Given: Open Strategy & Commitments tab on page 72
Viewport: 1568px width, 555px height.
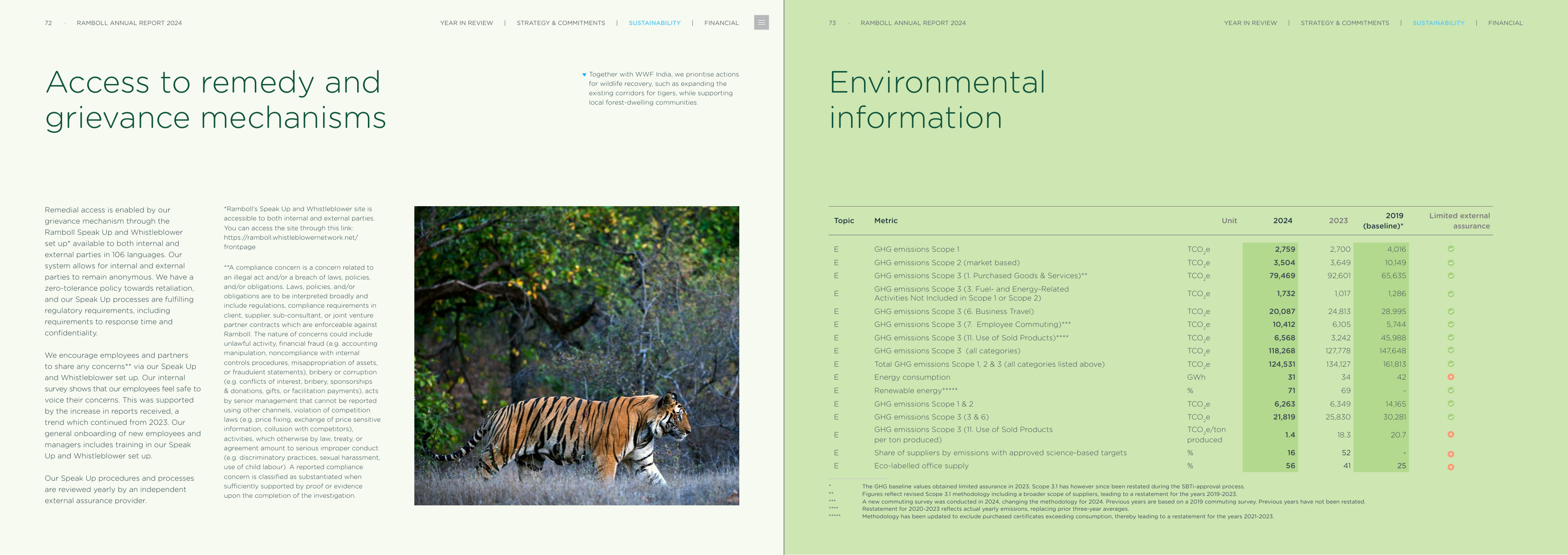Looking at the screenshot, I should (x=561, y=23).
